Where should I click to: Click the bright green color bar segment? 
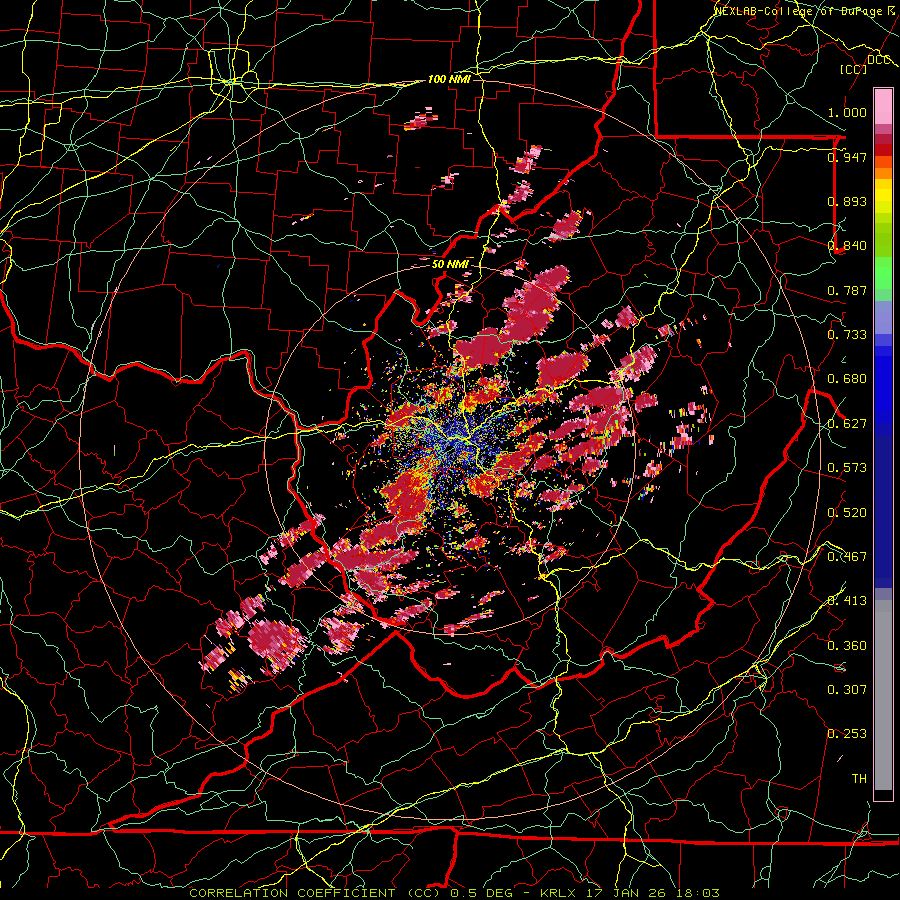click(x=883, y=273)
